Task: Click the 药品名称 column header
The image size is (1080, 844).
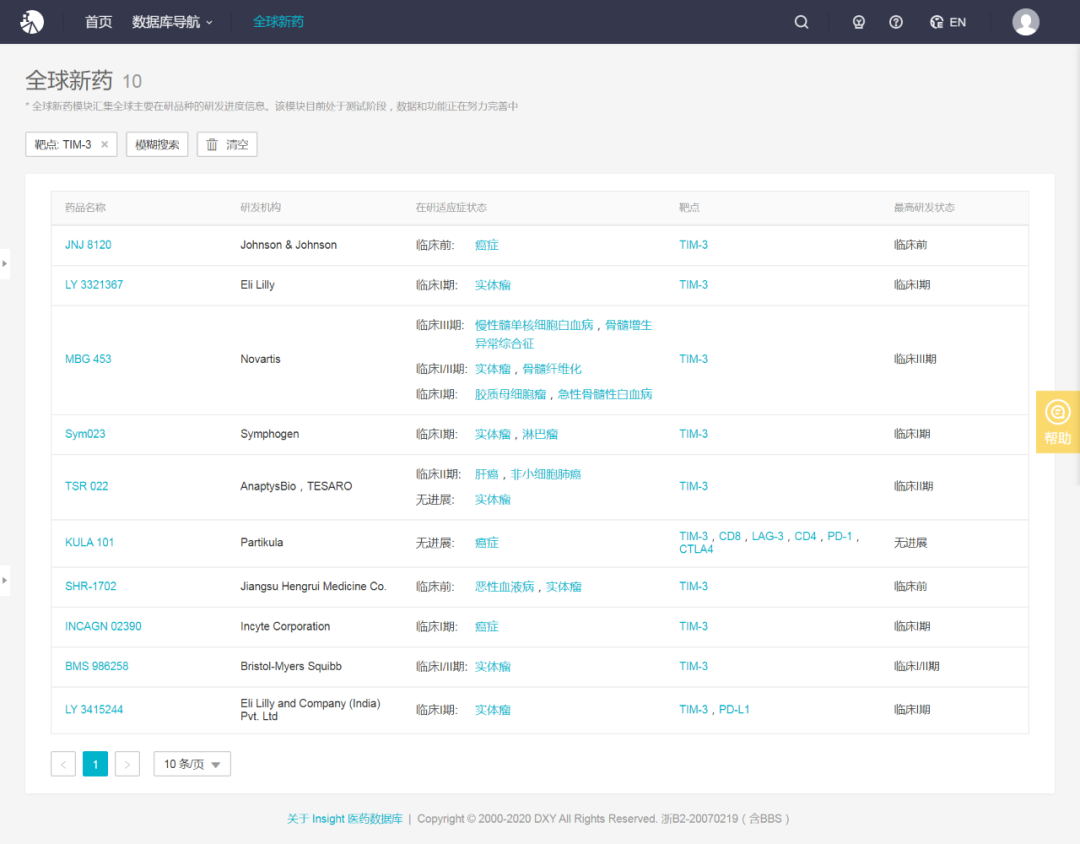Action: [85, 208]
